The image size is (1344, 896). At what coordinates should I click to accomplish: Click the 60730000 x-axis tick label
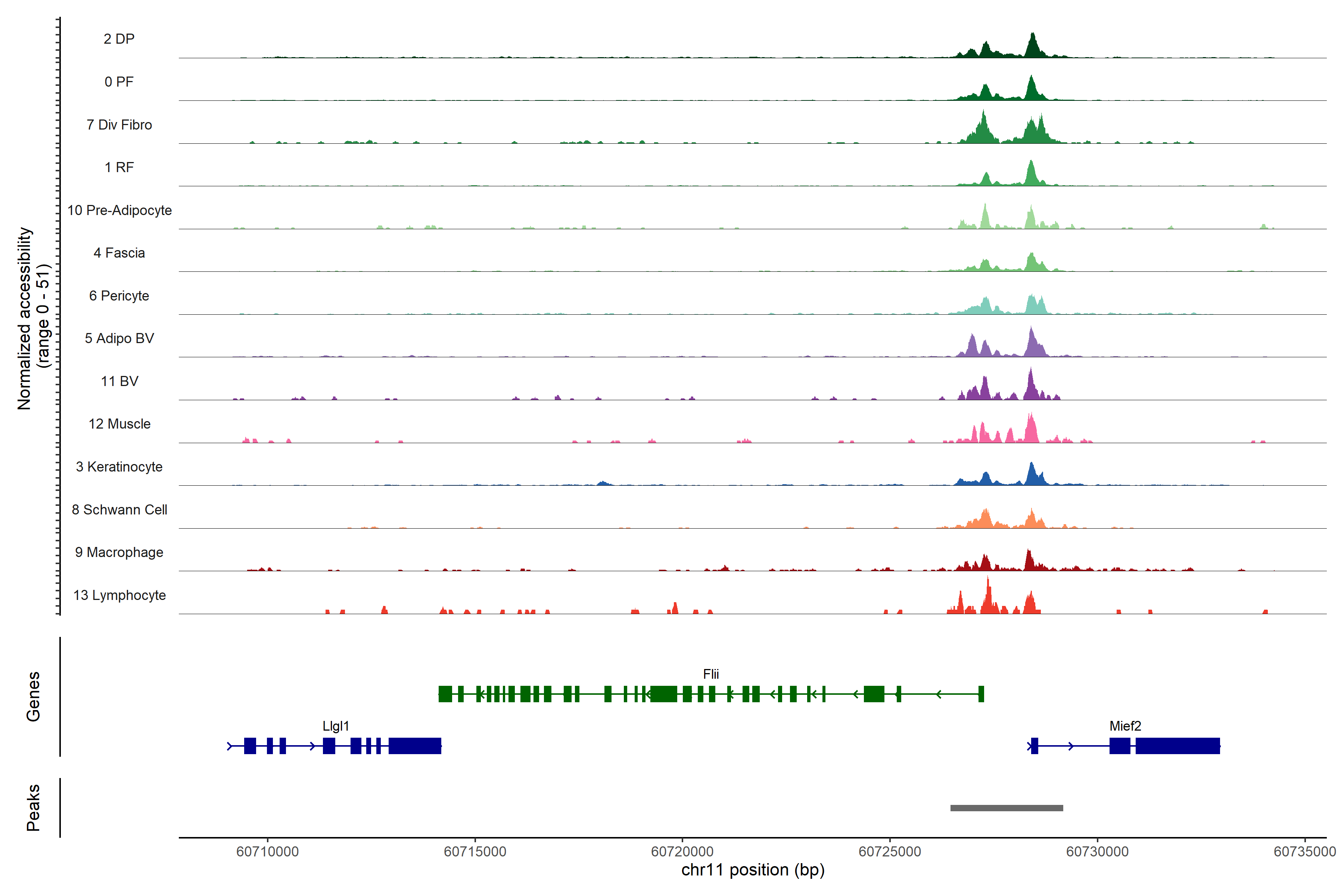[x=1097, y=852]
